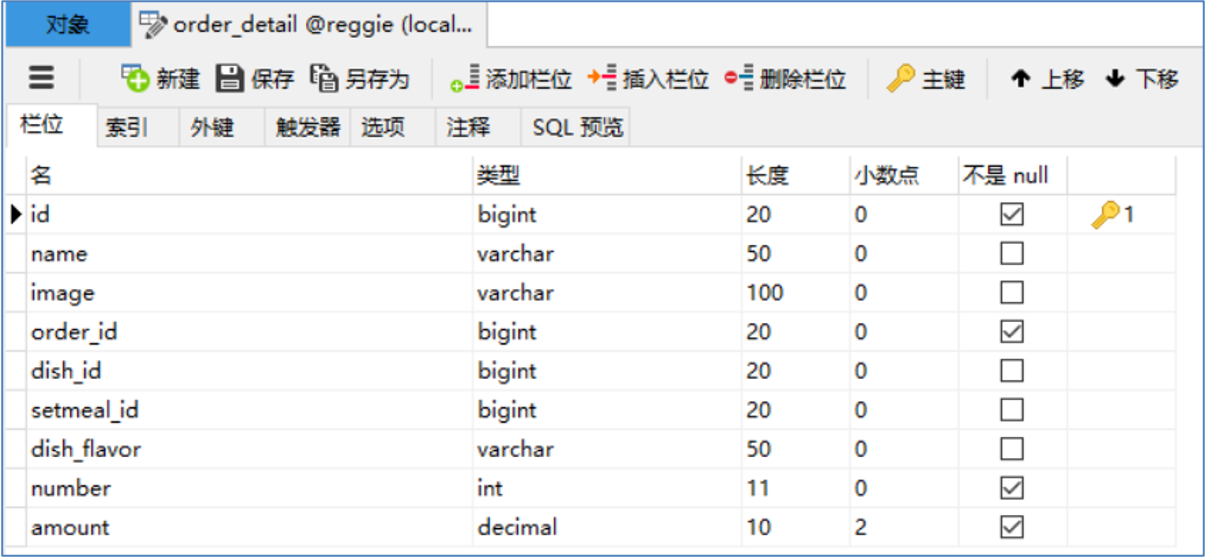Toggle not null checkbox for number

pos(1012,487)
